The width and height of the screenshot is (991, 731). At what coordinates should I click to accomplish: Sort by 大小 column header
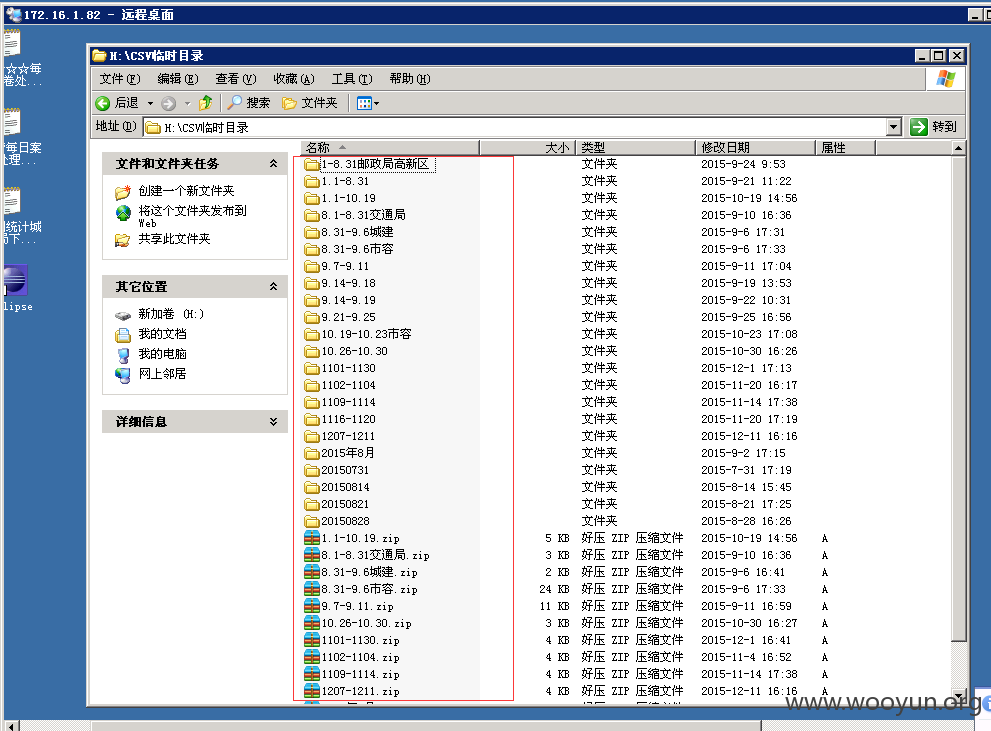click(x=528, y=148)
